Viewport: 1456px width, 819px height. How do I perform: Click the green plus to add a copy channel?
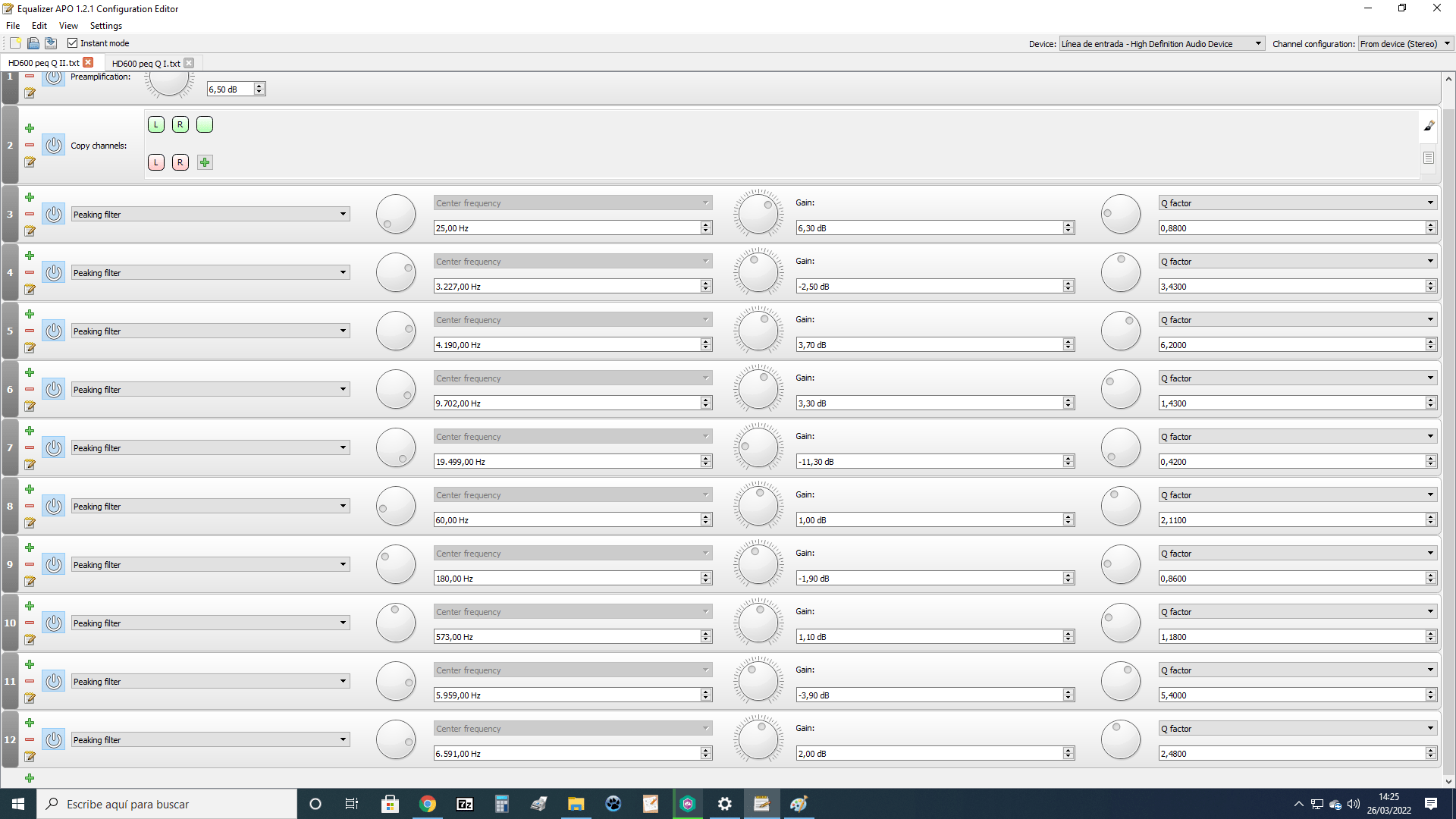tap(205, 162)
